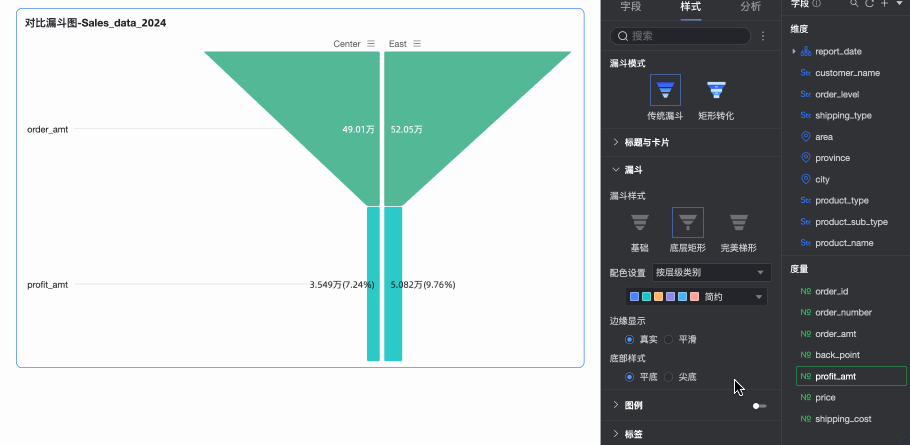Click the teal East profit_amt bar

pos(393,284)
